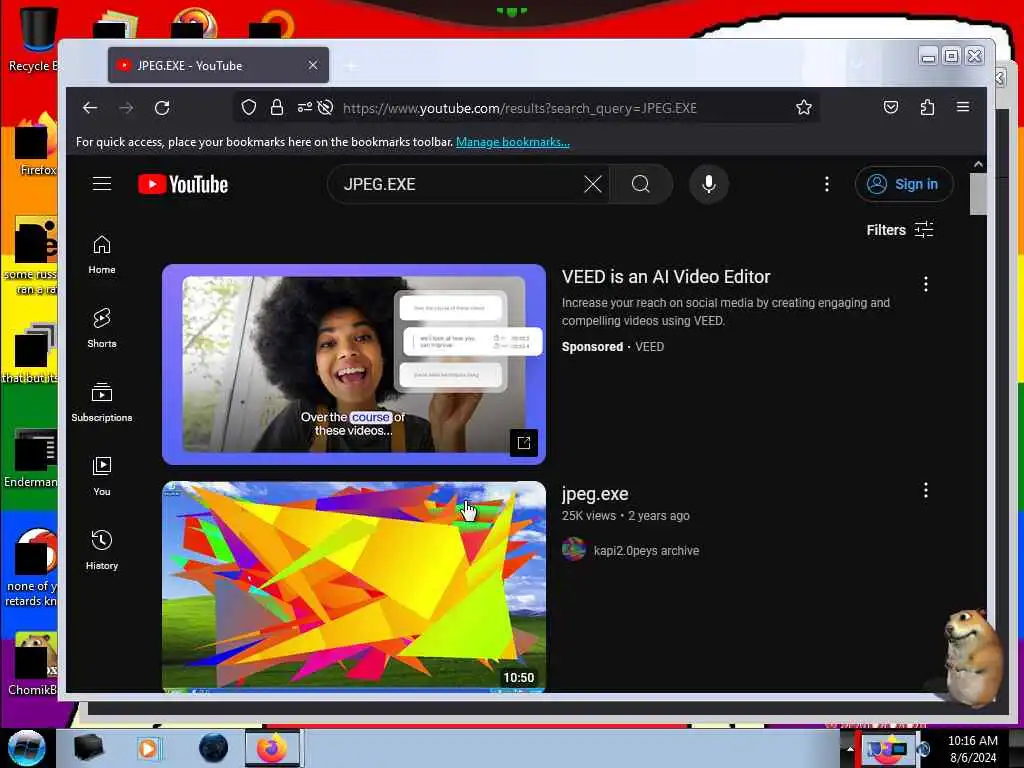The width and height of the screenshot is (1024, 768).
Task: Bookmark this page with the star icon
Action: coord(804,107)
